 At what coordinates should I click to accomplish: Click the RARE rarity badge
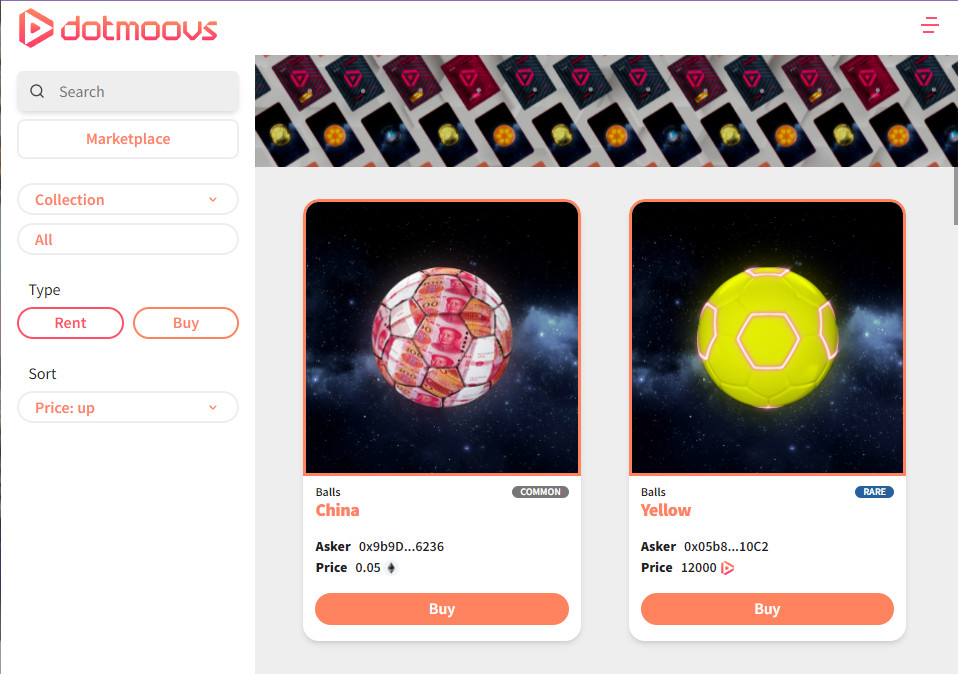point(874,492)
